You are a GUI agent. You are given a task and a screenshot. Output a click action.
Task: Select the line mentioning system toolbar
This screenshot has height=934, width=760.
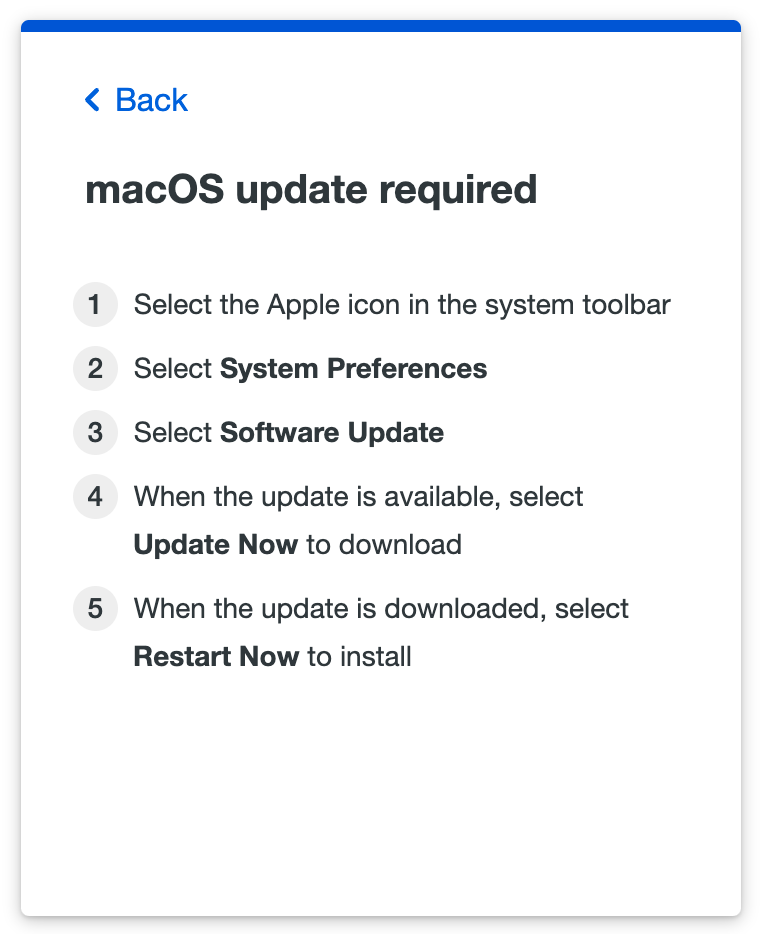pyautogui.click(x=403, y=305)
